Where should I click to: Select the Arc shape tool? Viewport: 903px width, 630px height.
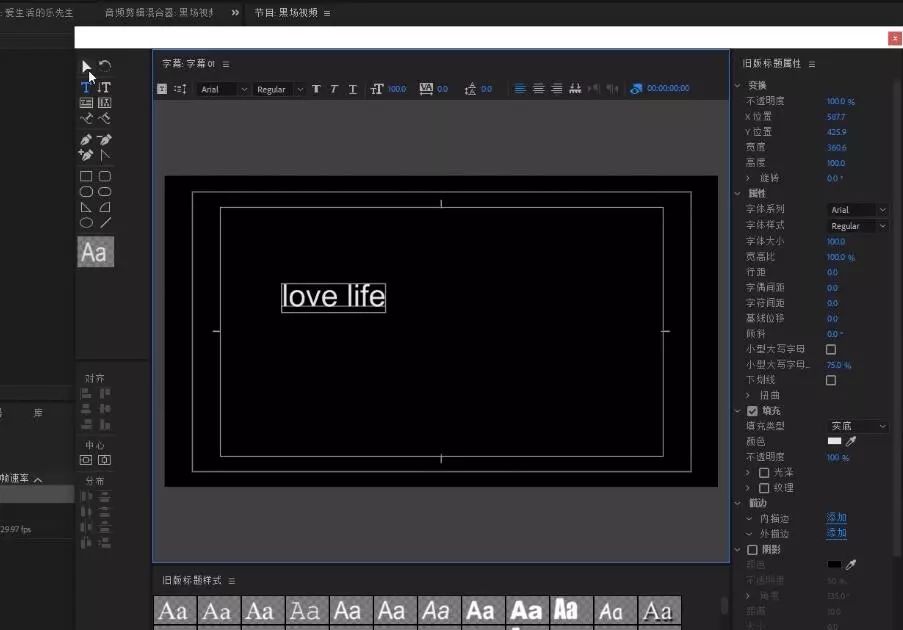(x=104, y=207)
